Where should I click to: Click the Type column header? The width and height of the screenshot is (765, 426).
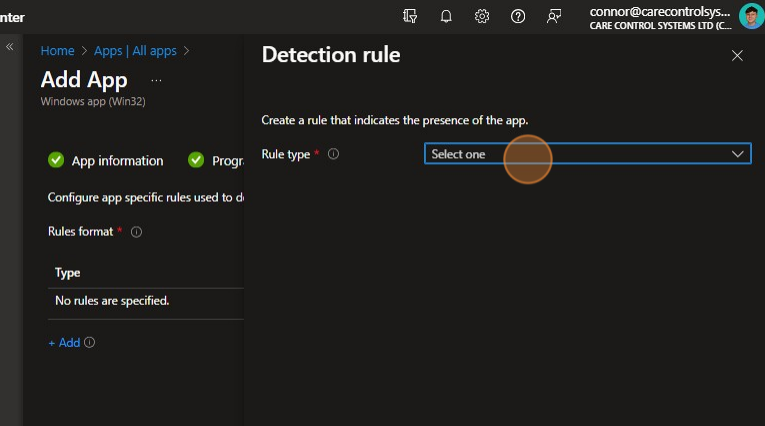pos(68,273)
